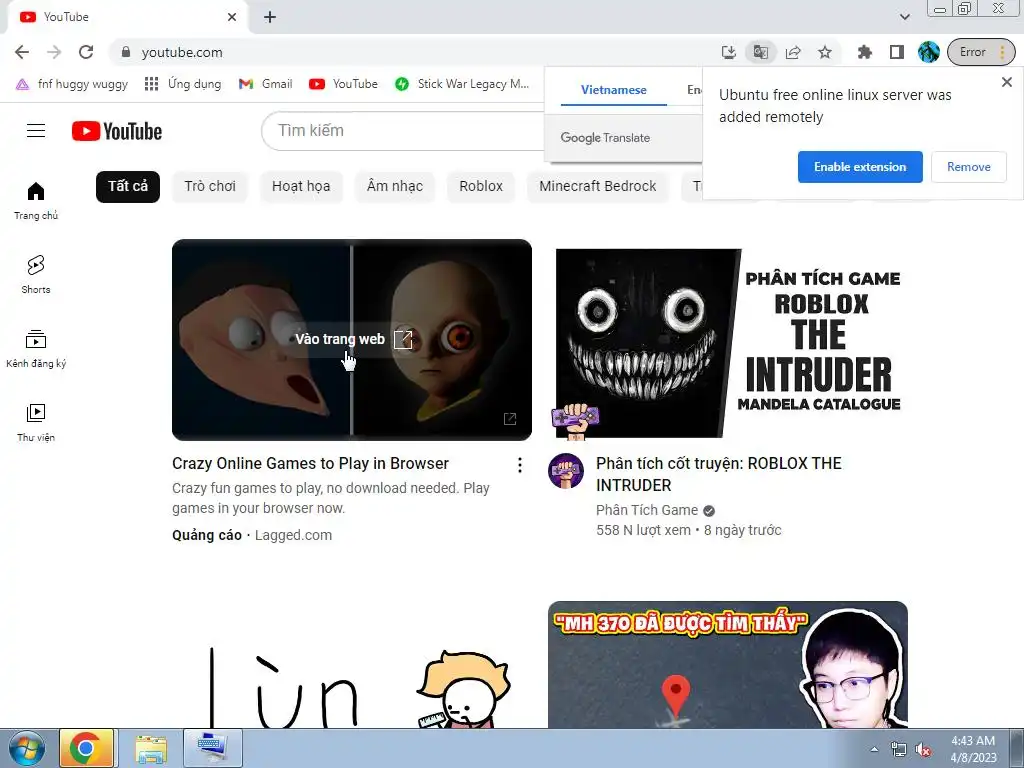This screenshot has width=1024, height=768.
Task: Show hidden system tray icons
Action: click(874, 749)
